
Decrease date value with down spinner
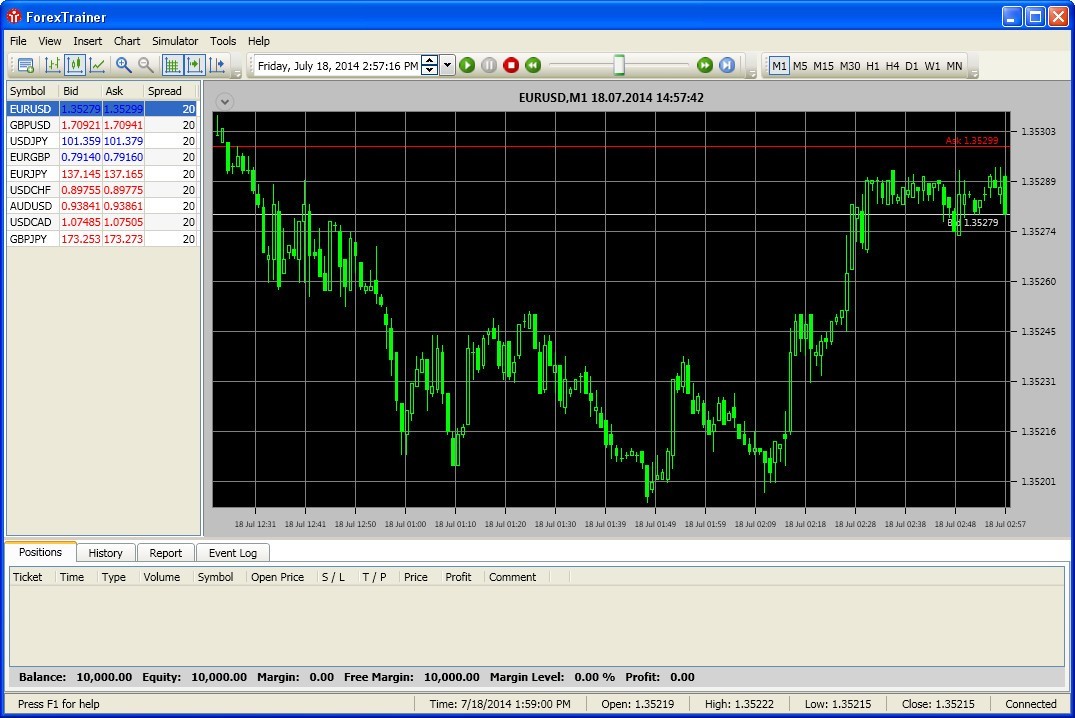(430, 71)
